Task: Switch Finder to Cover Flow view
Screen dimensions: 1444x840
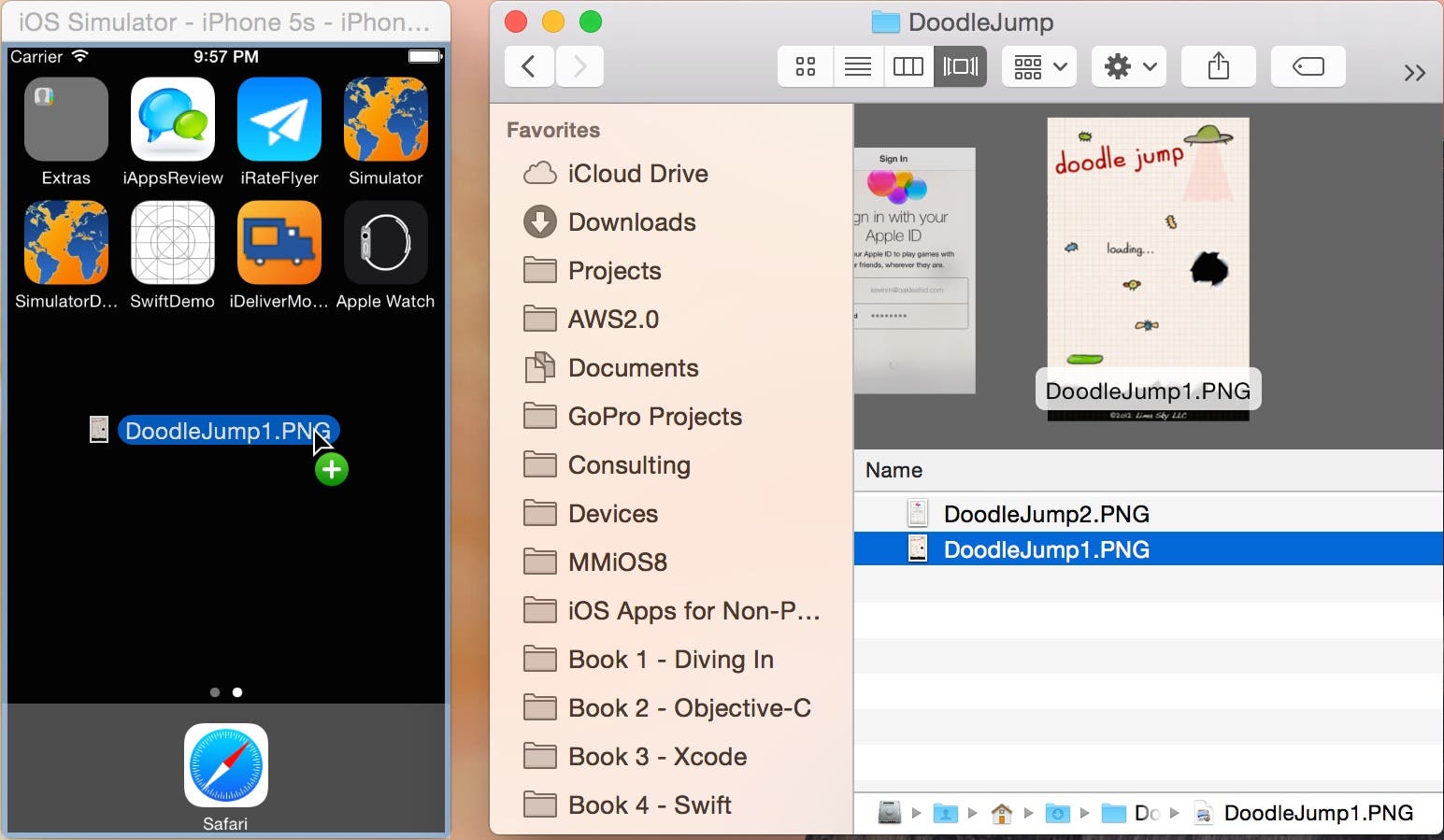Action: (961, 66)
